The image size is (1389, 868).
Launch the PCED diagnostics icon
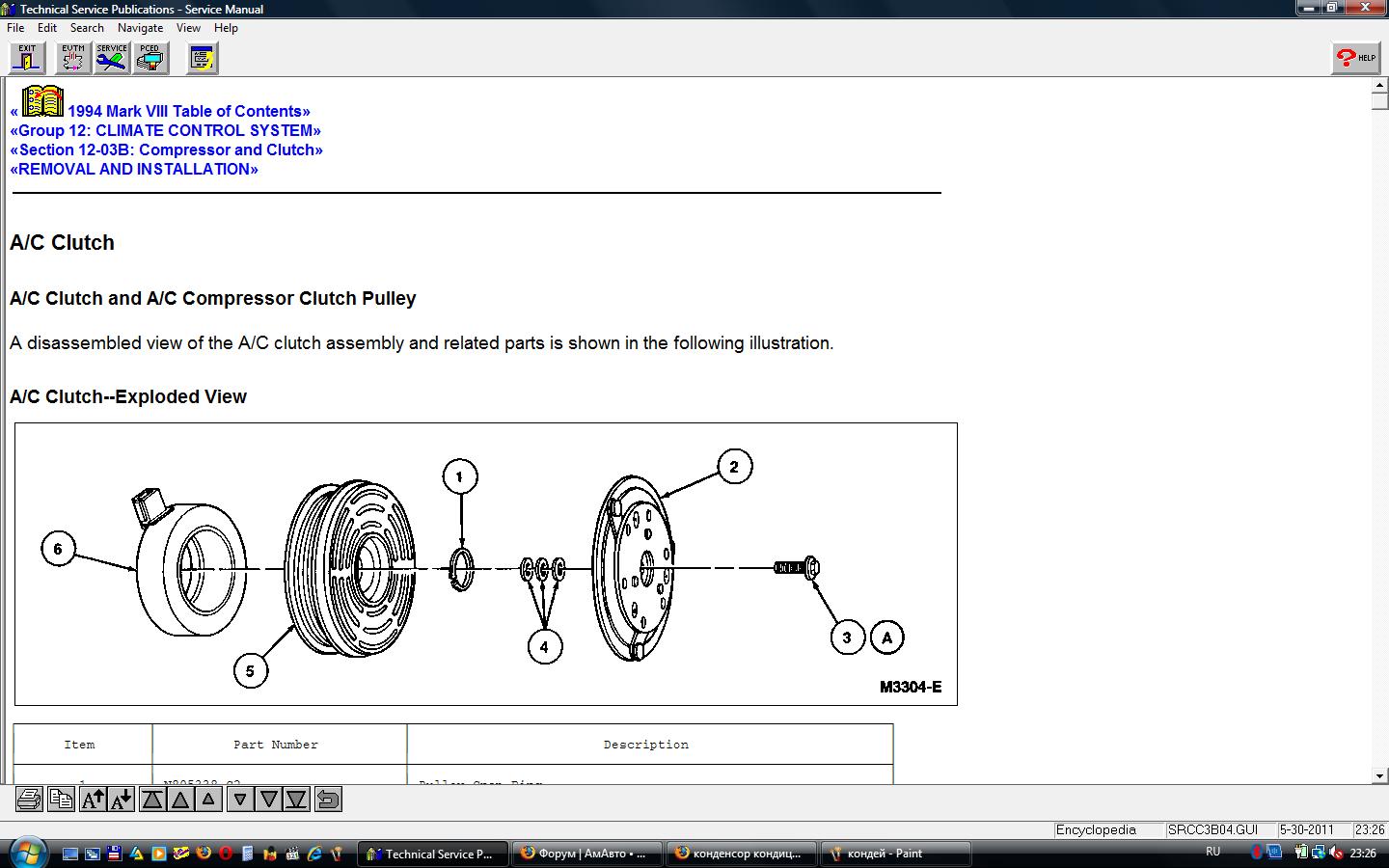(150, 59)
